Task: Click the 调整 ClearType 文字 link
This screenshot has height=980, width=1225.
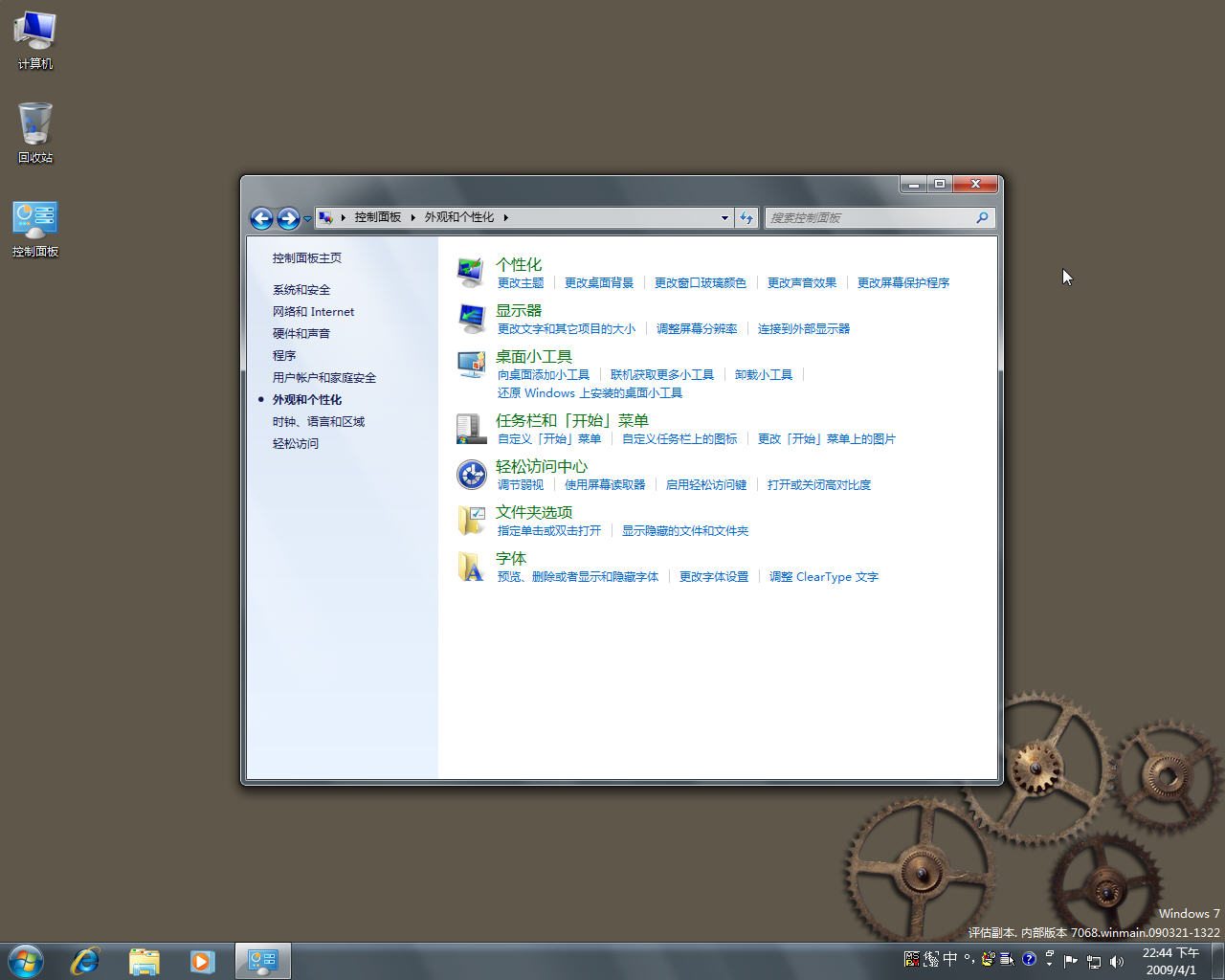Action: [824, 577]
